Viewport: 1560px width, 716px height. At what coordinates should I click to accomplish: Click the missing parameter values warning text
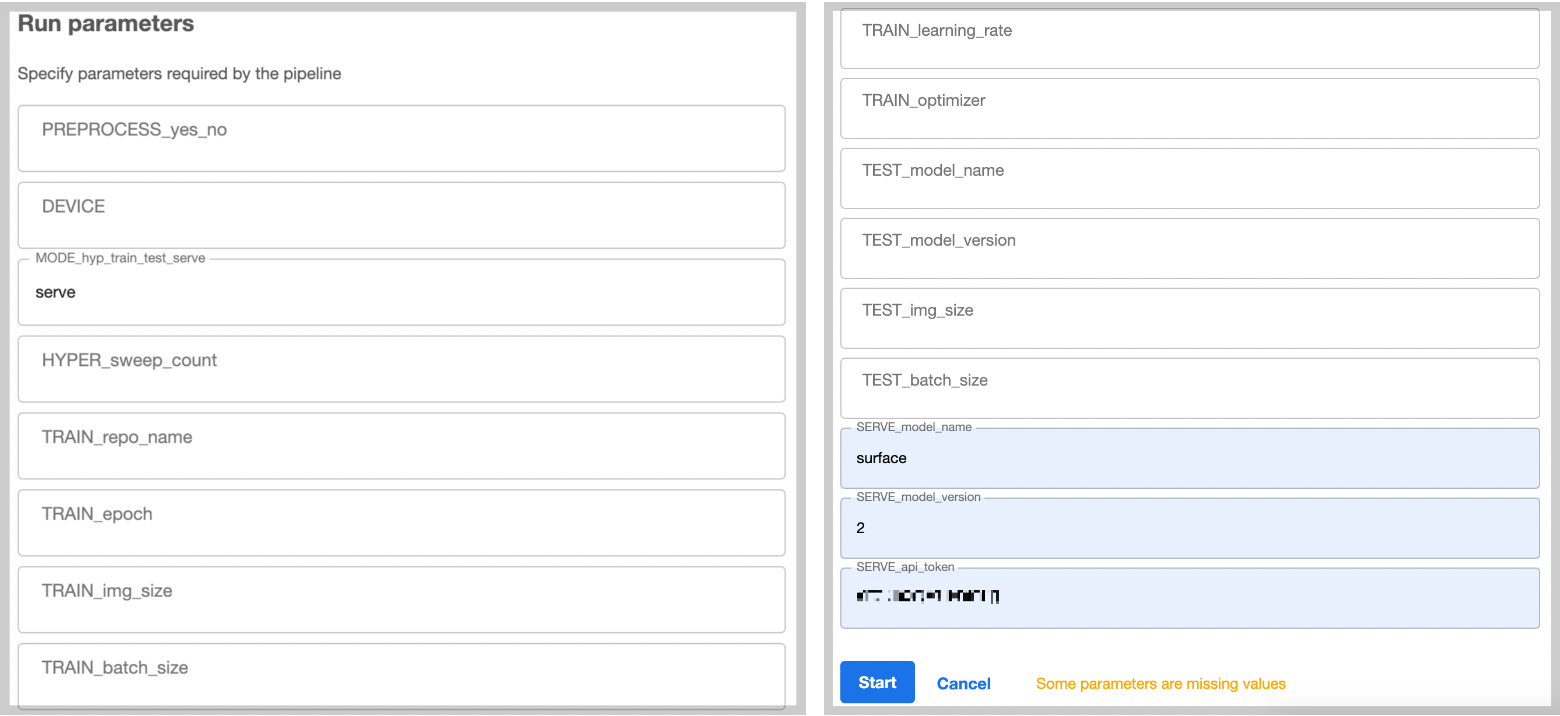[1160, 683]
